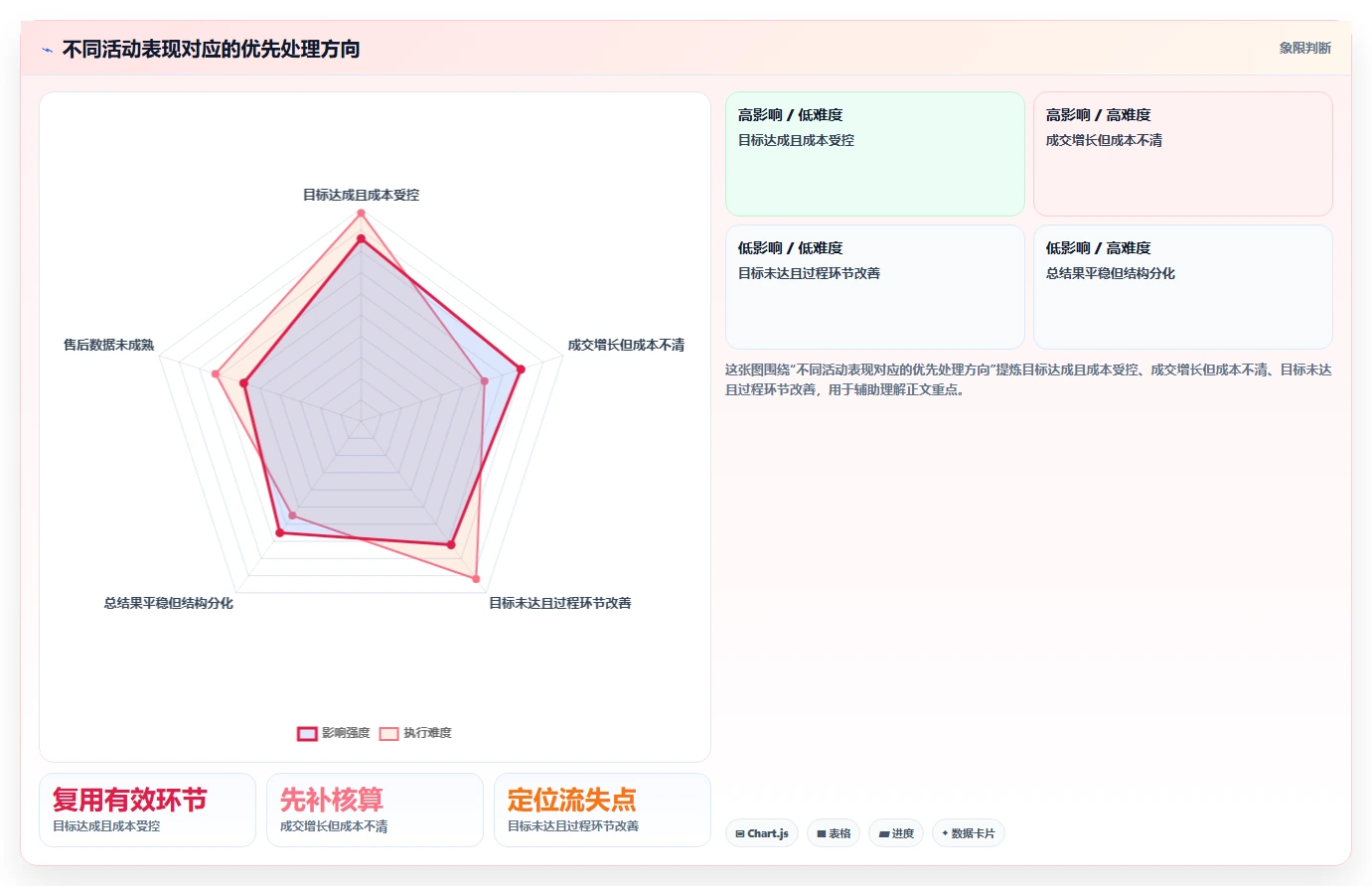Open the 低影响 / 低难度 quadrant card
The image size is (1372, 886).
tap(875, 287)
